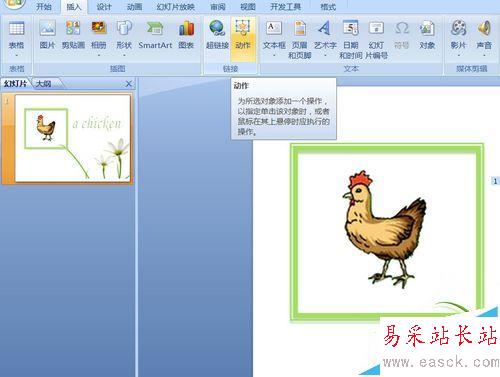Show the 幻灯片 pane tab
The image size is (500, 377).
[15, 84]
